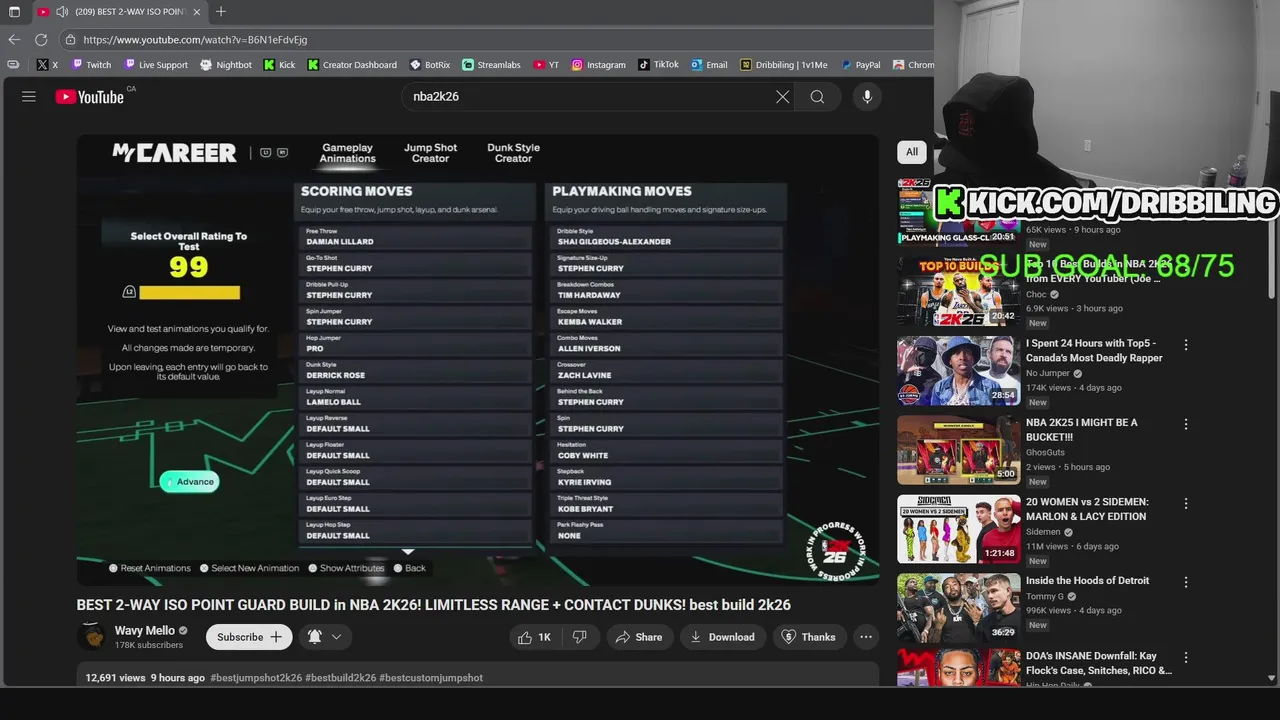Open the DOA's INSANE Downfall video title

pos(1098,664)
